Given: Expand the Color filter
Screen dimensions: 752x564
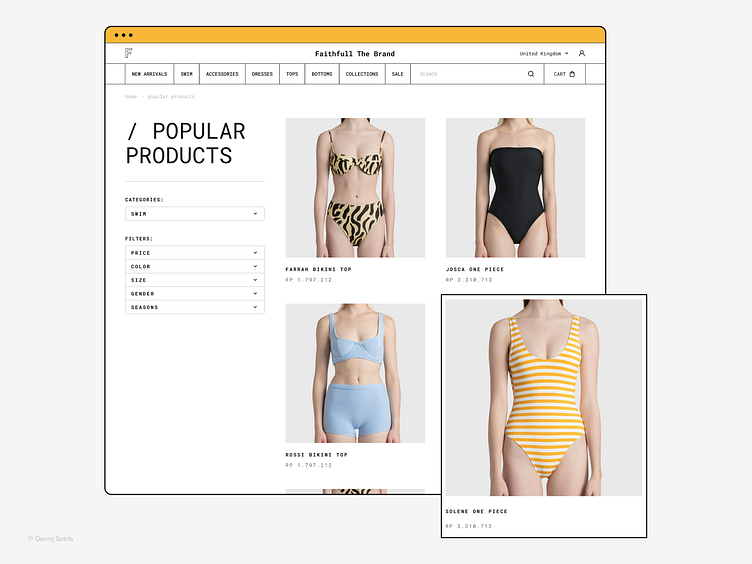Looking at the screenshot, I should coord(195,266).
